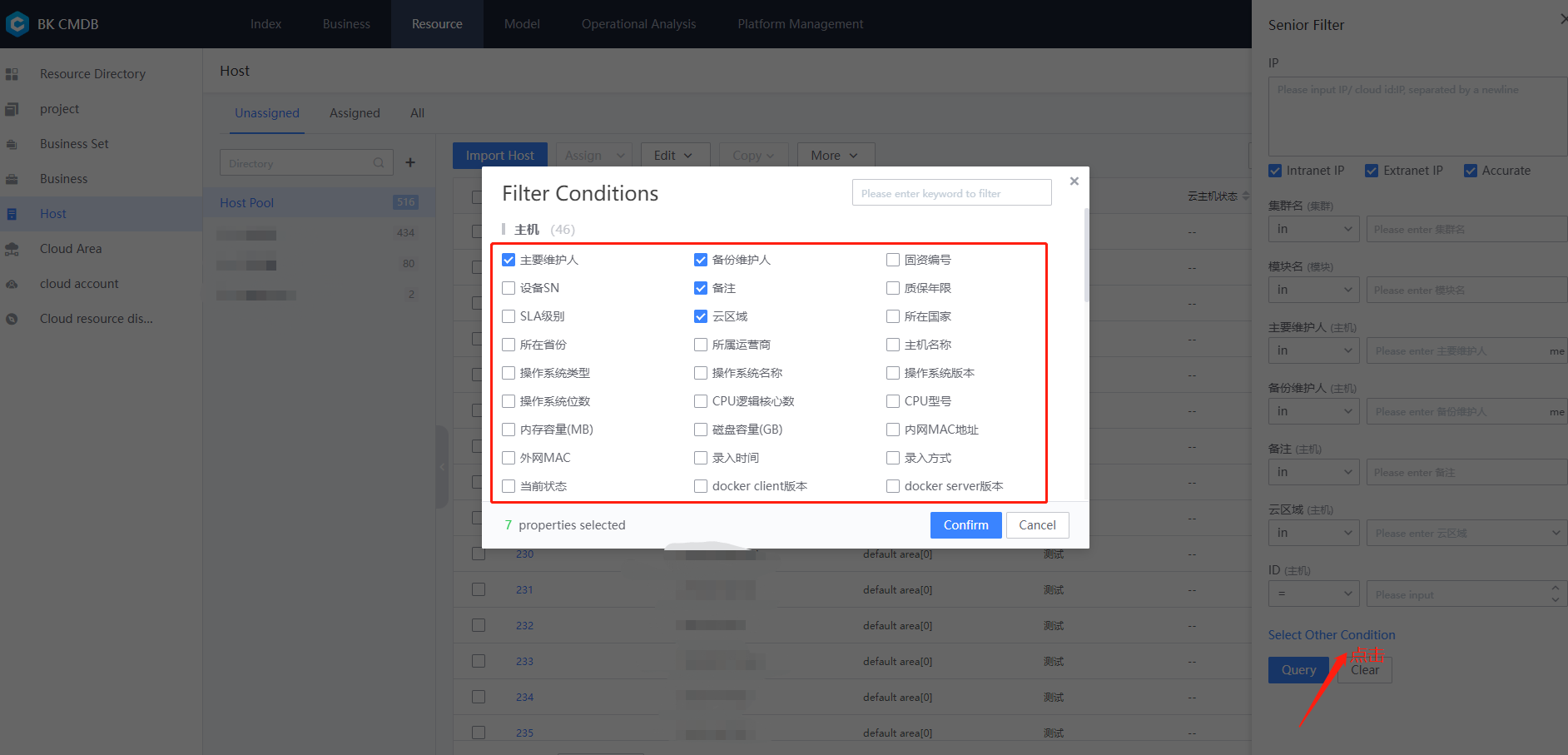Open the 主要维护人 operator dropdown
1568x755 pixels.
pos(1314,350)
